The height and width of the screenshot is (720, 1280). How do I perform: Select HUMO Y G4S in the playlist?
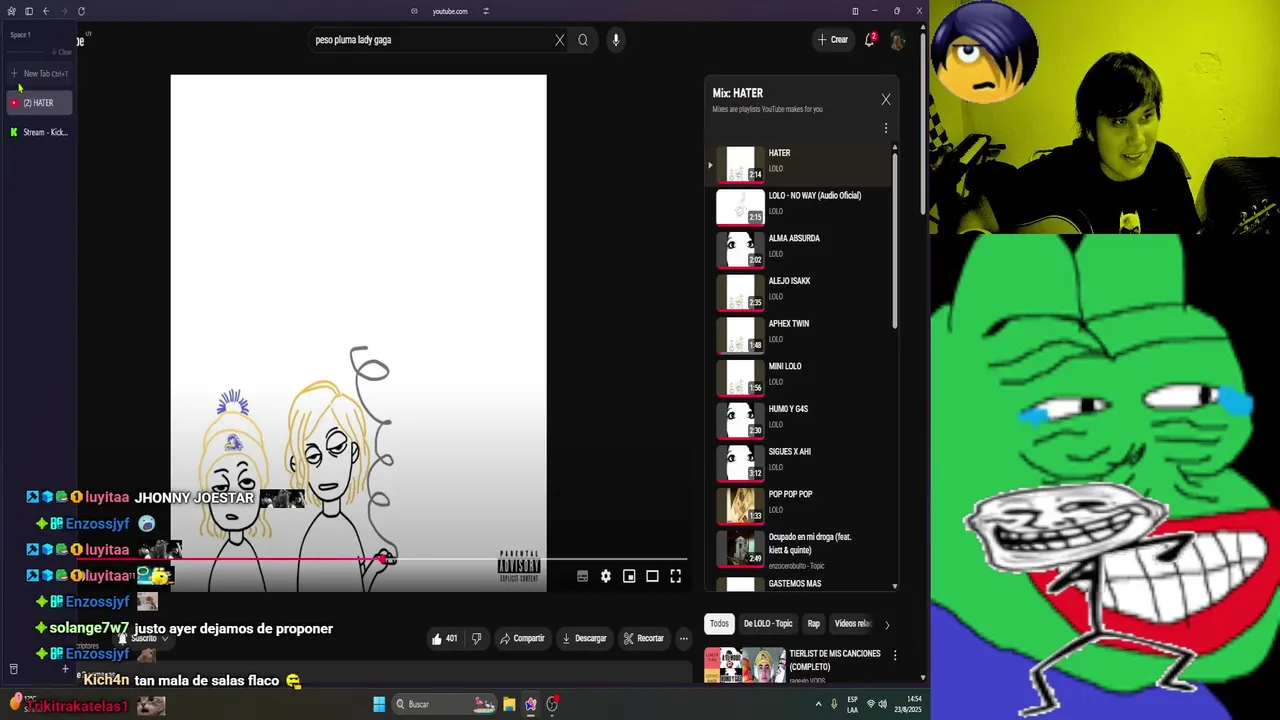(x=800, y=419)
